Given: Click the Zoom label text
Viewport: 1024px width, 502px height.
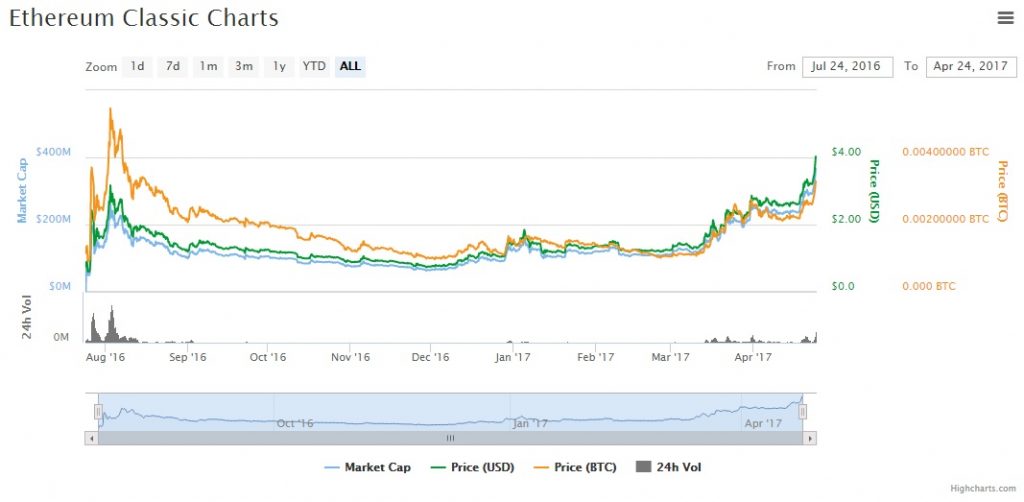Looking at the screenshot, I should coord(101,67).
